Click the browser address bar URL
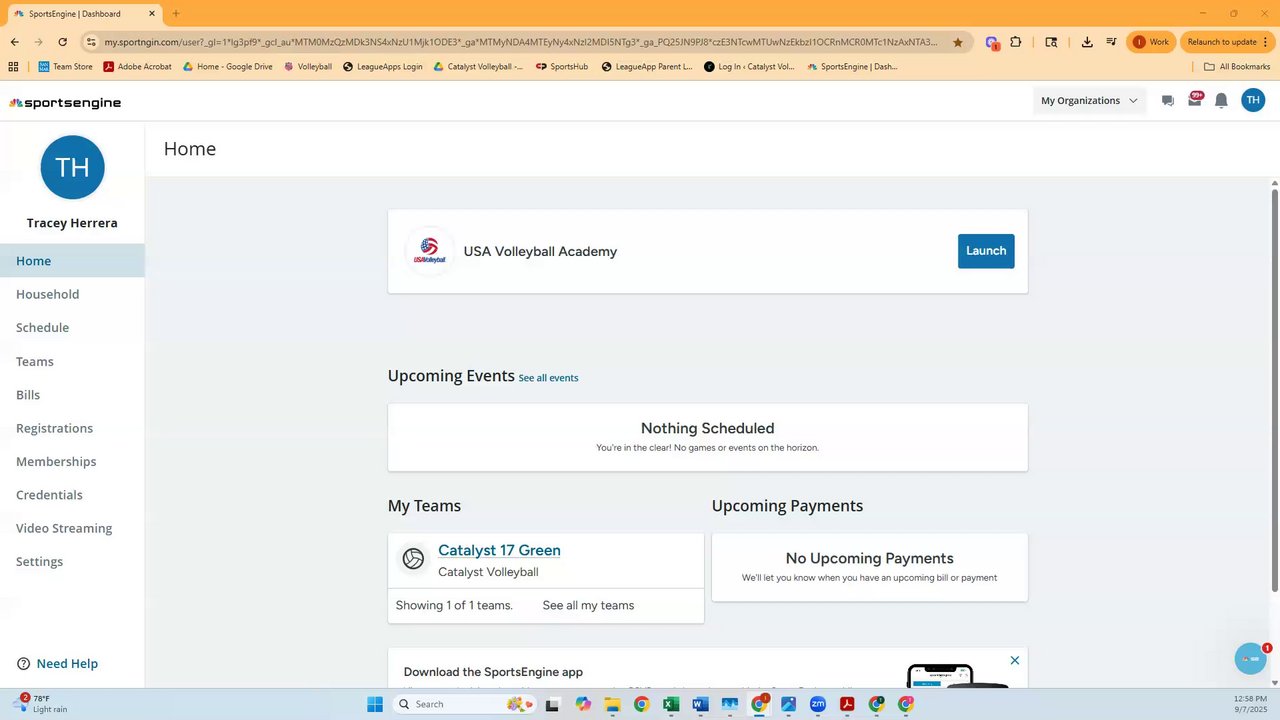This screenshot has width=1280, height=720. pos(521,42)
